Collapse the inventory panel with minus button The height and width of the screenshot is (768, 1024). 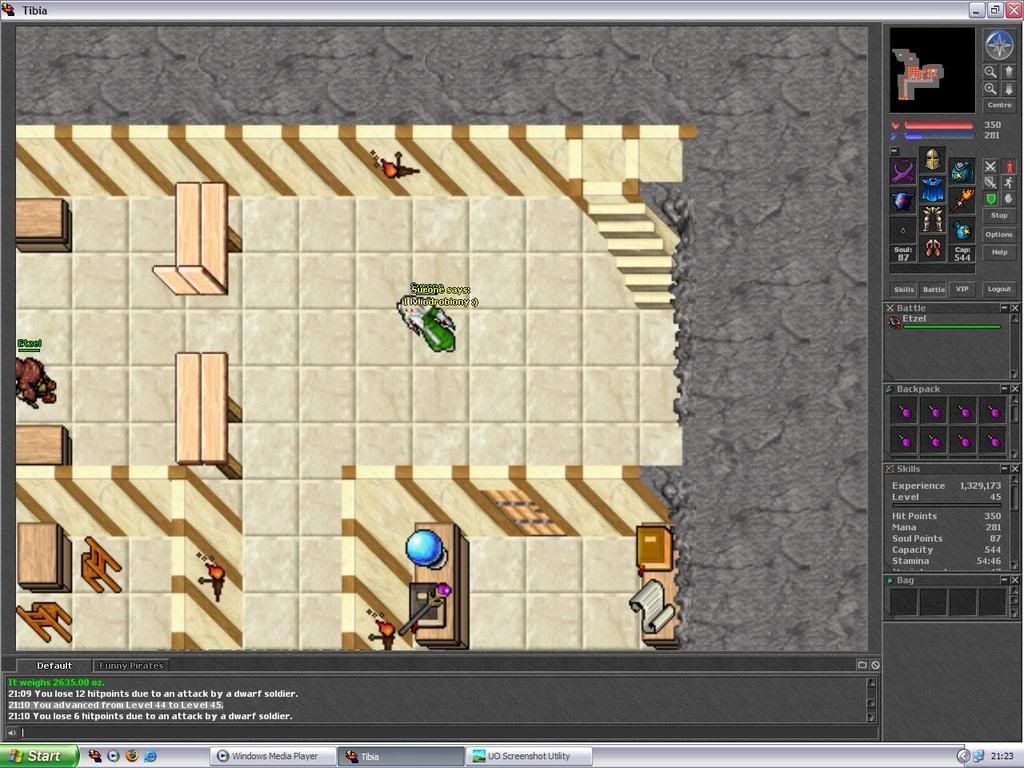click(x=894, y=151)
